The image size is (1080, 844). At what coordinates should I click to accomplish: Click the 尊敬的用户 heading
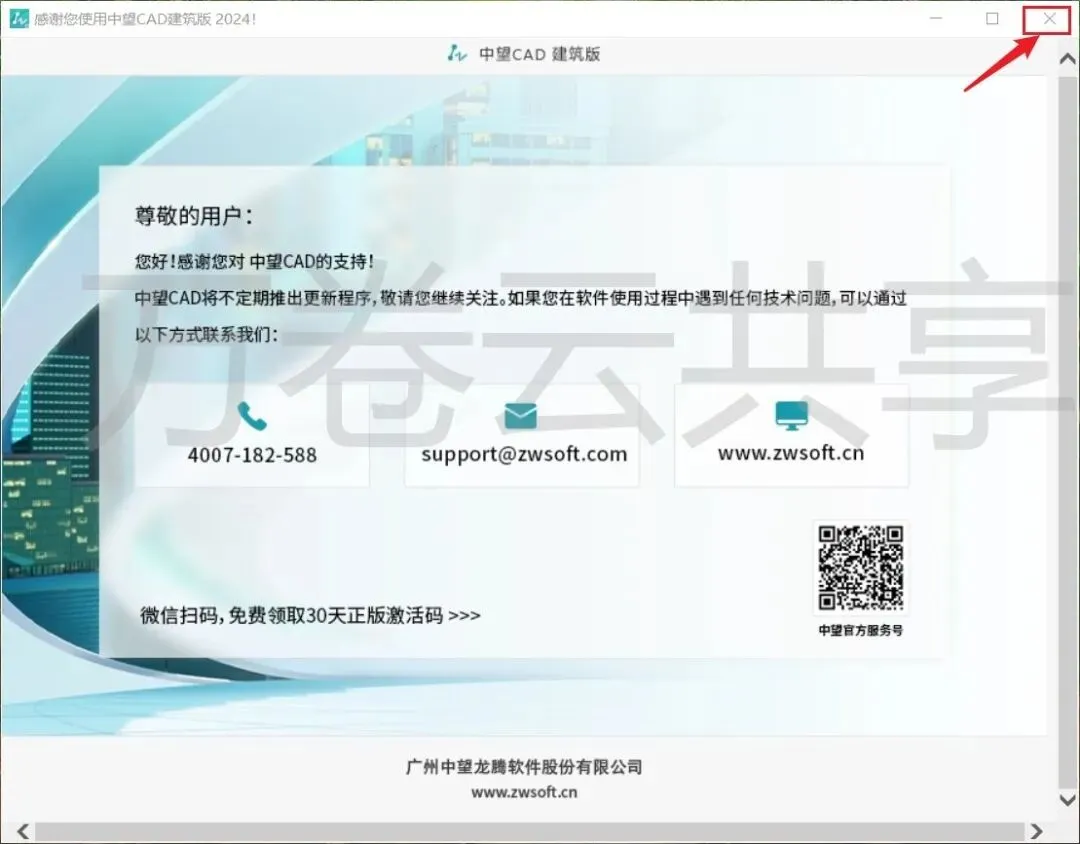pyautogui.click(x=194, y=216)
